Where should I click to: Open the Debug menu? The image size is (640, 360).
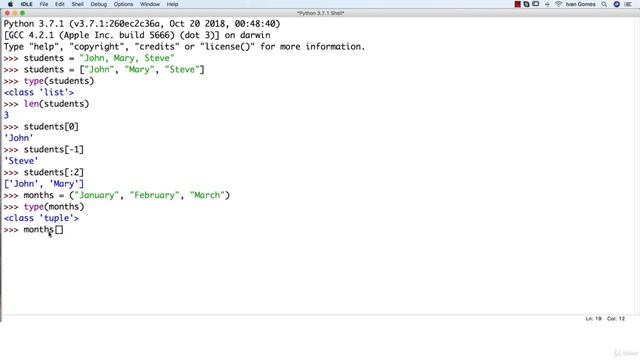[x=98, y=4]
